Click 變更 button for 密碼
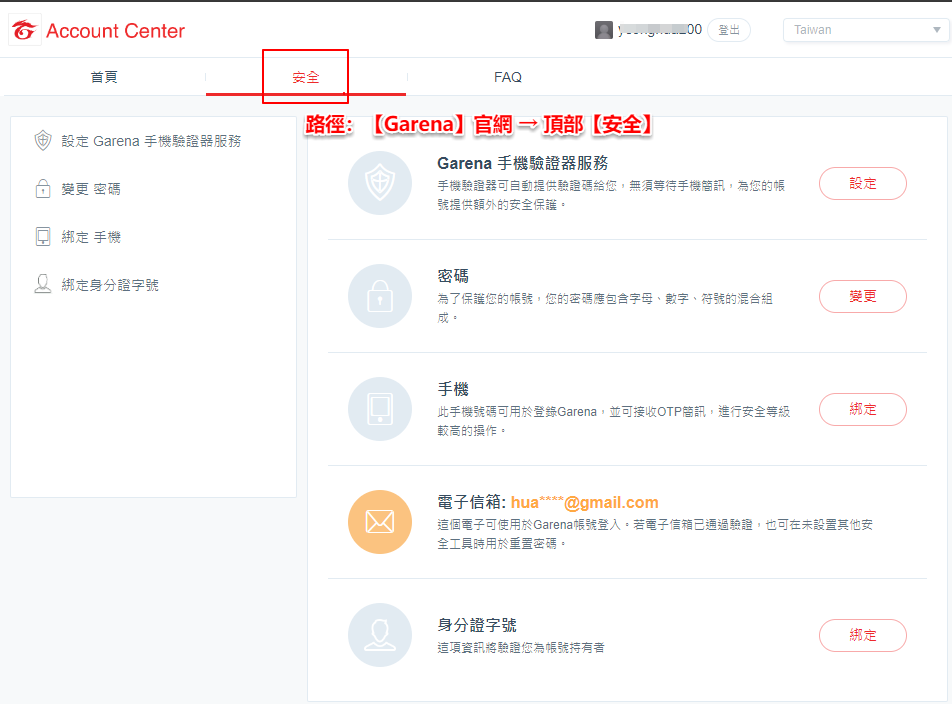The width and height of the screenshot is (952, 704). [x=863, y=296]
